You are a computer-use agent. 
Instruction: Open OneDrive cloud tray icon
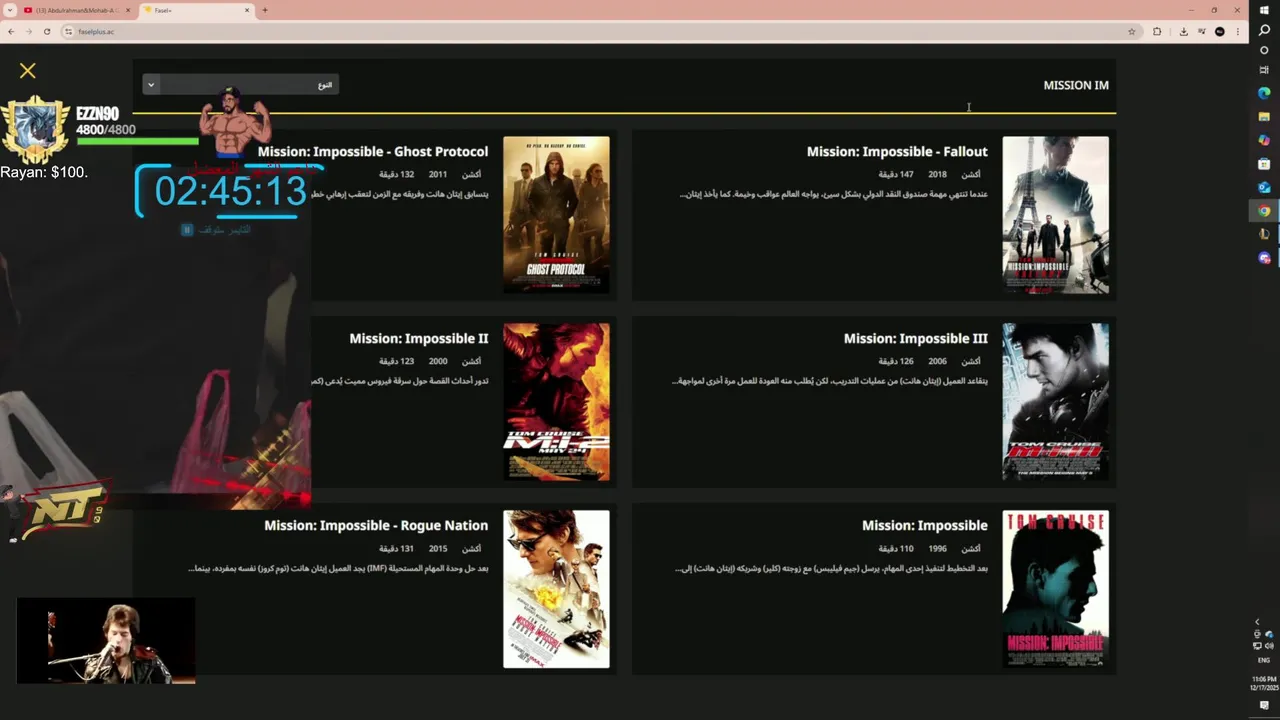point(1269,634)
